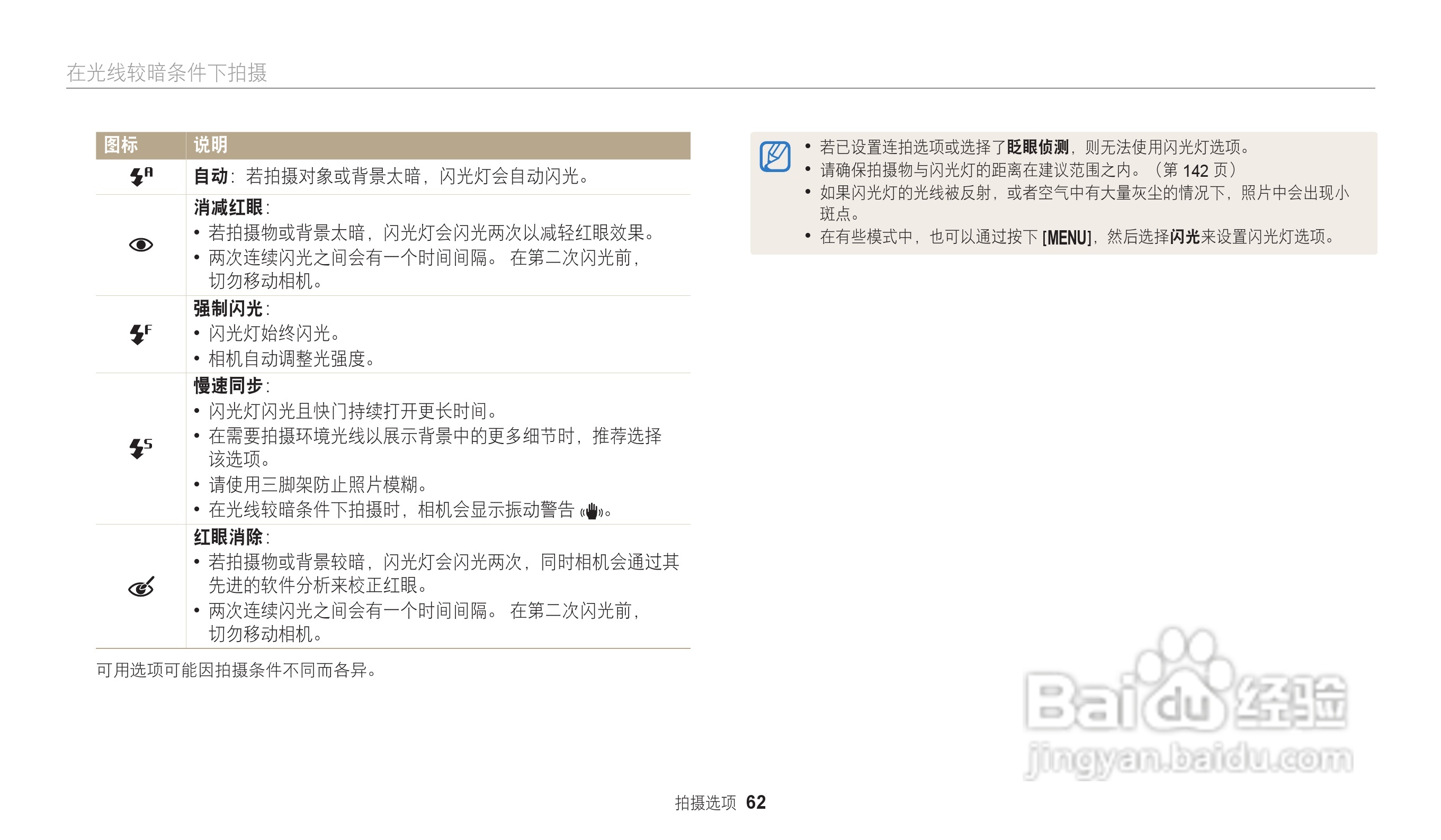Click the slow sync S flash icon

point(141,448)
